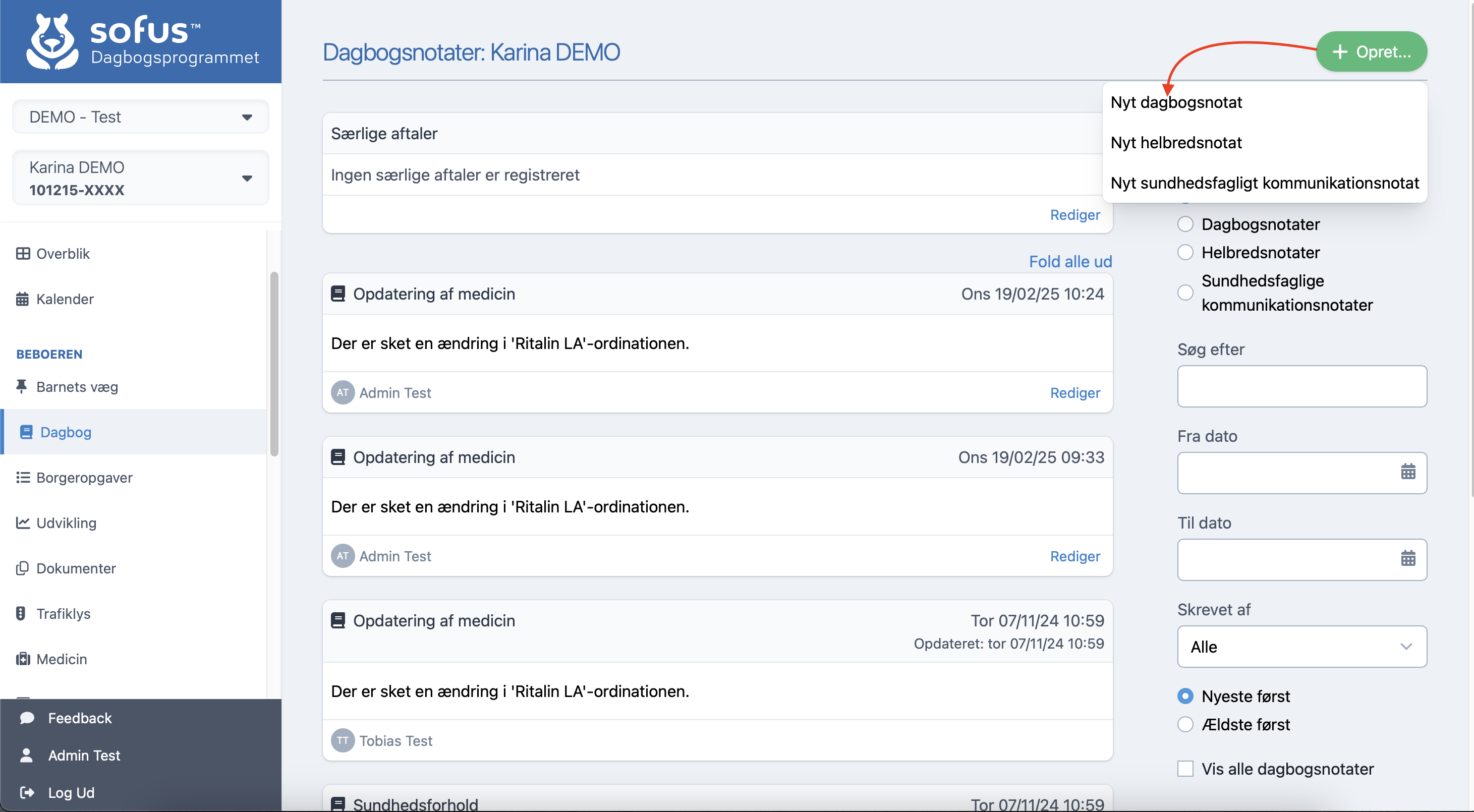The width and height of the screenshot is (1474, 812).
Task: Click the Udvikling chart icon
Action: pyautogui.click(x=22, y=523)
